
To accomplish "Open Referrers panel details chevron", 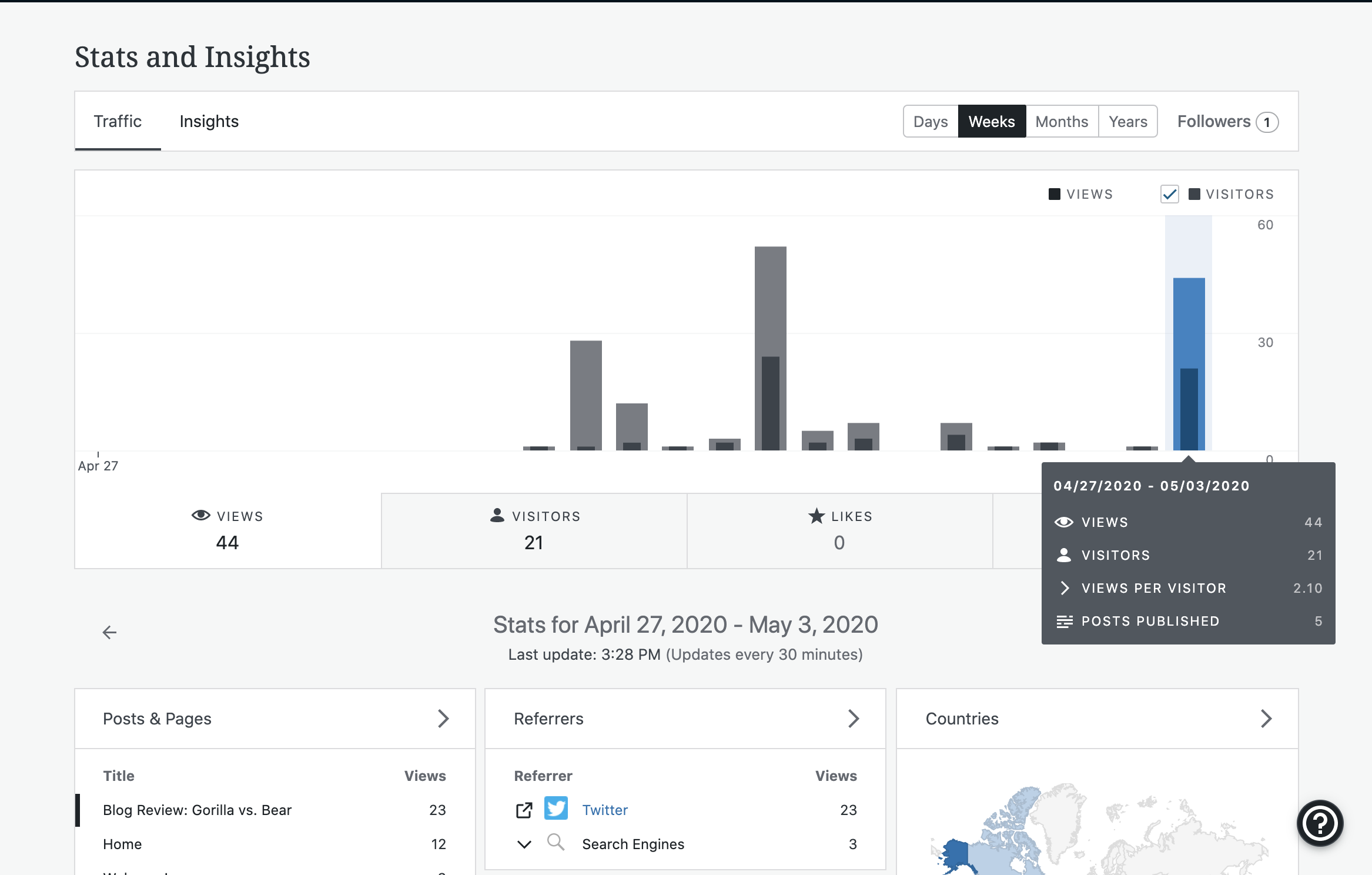I will coord(854,719).
